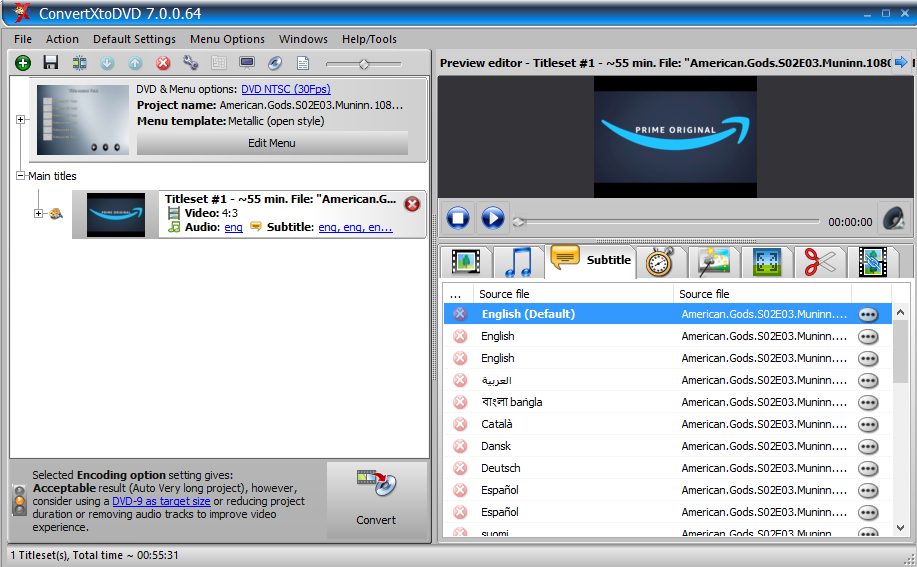Remove the Deutsch subtitle track
This screenshot has width=917, height=567.
(x=460, y=468)
